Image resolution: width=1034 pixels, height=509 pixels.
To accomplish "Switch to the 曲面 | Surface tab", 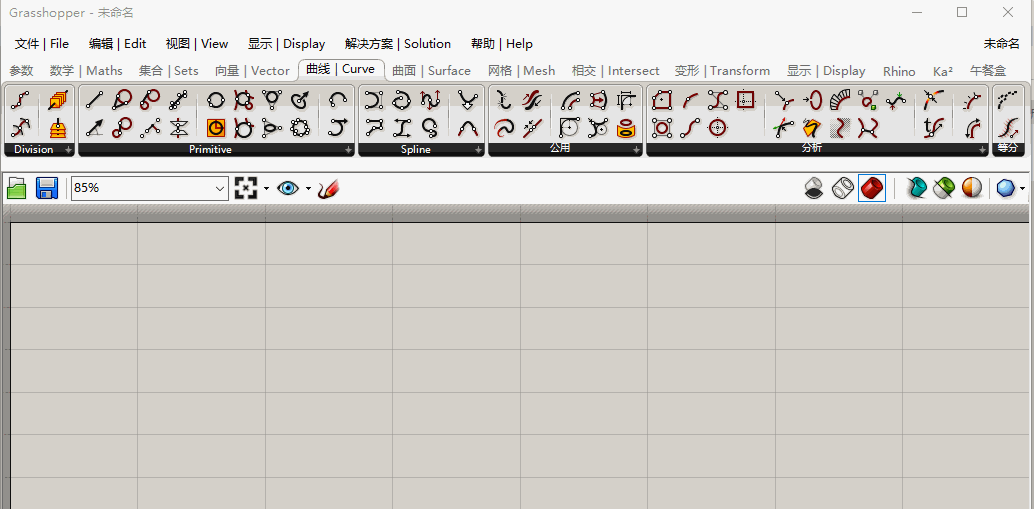I will pos(431,71).
